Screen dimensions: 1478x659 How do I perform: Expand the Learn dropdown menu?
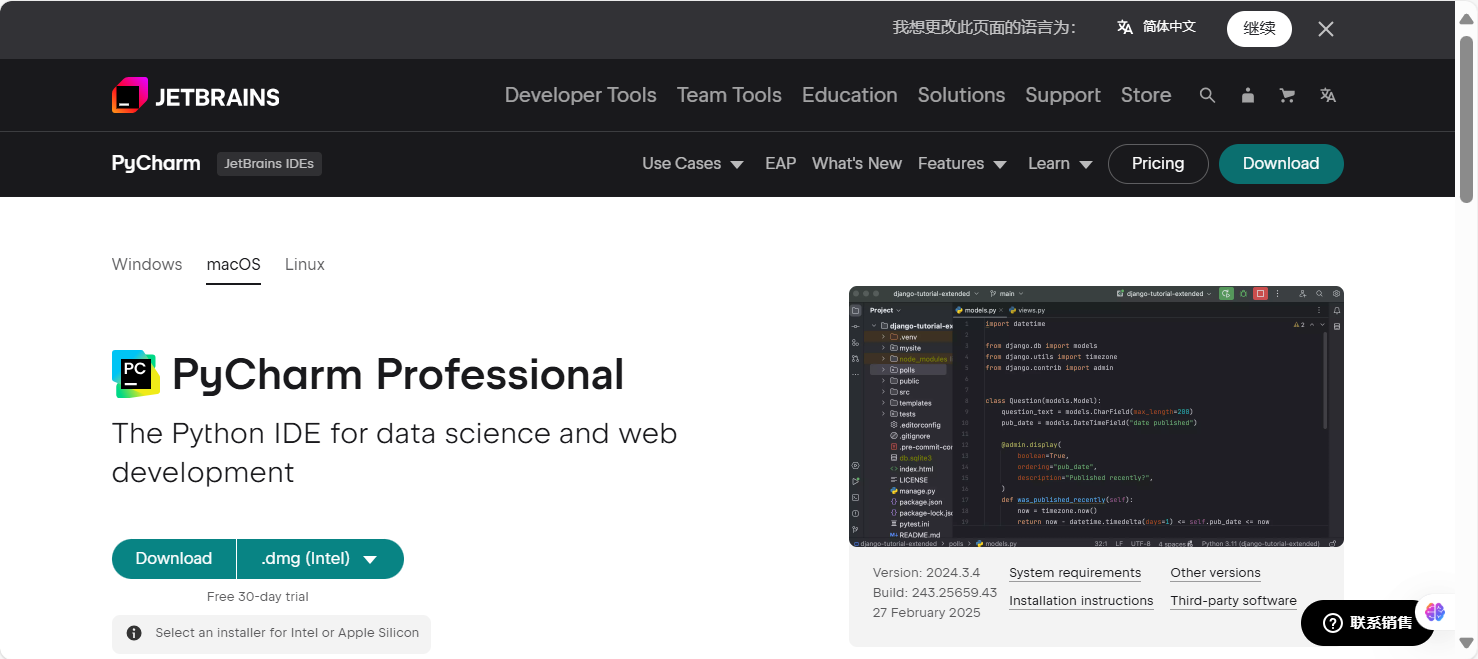[x=1059, y=164]
